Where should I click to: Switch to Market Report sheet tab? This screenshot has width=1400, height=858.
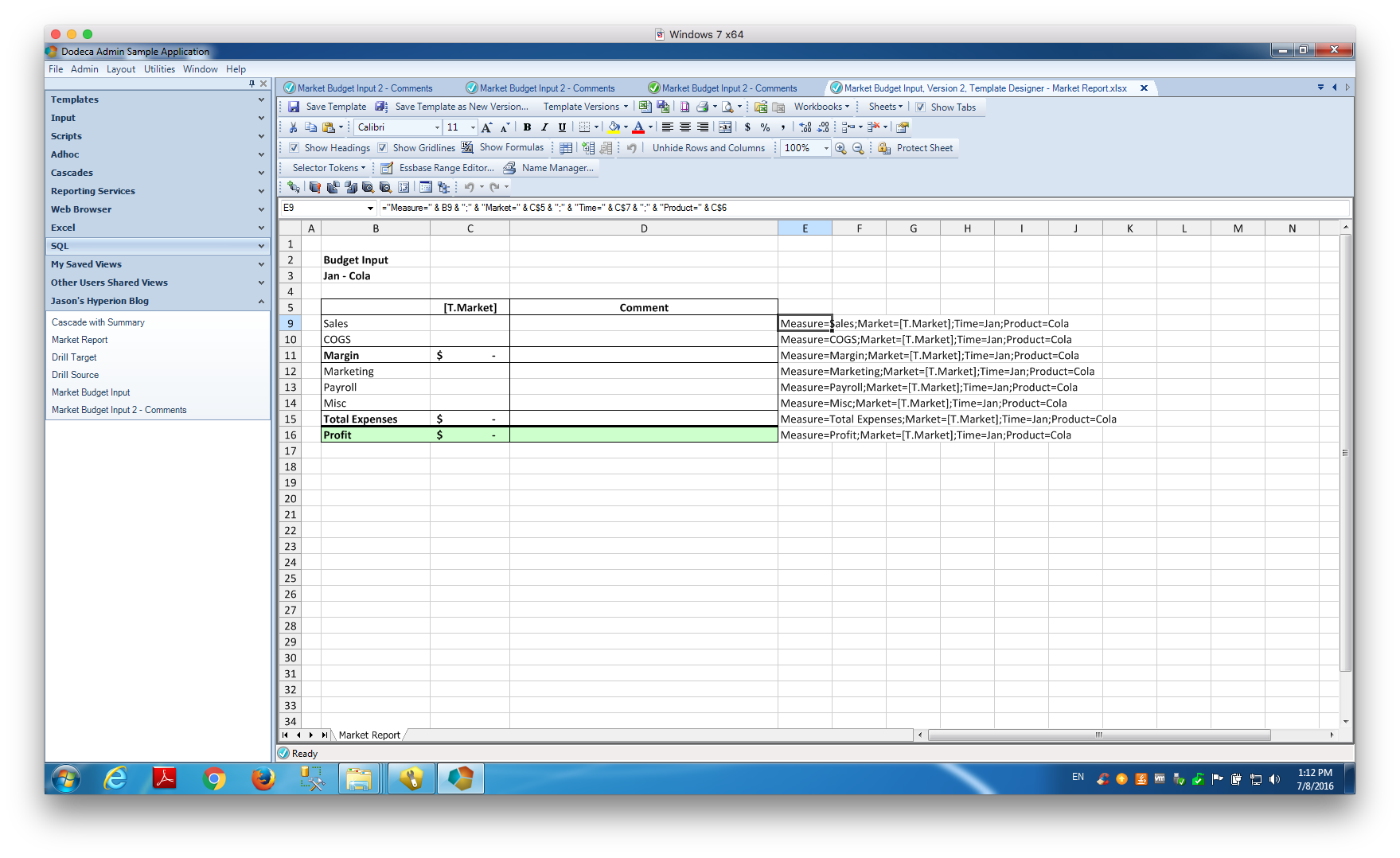point(369,735)
